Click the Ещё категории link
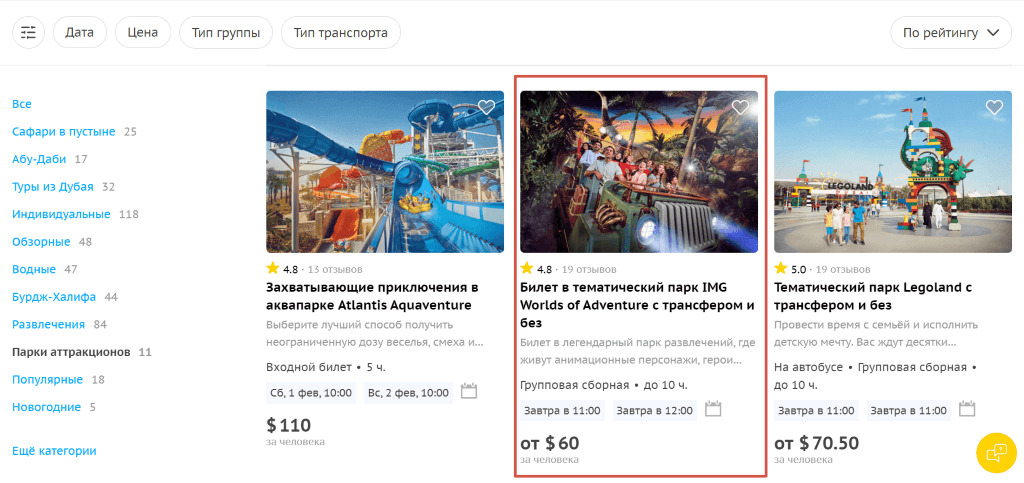The width and height of the screenshot is (1024, 483). [54, 451]
